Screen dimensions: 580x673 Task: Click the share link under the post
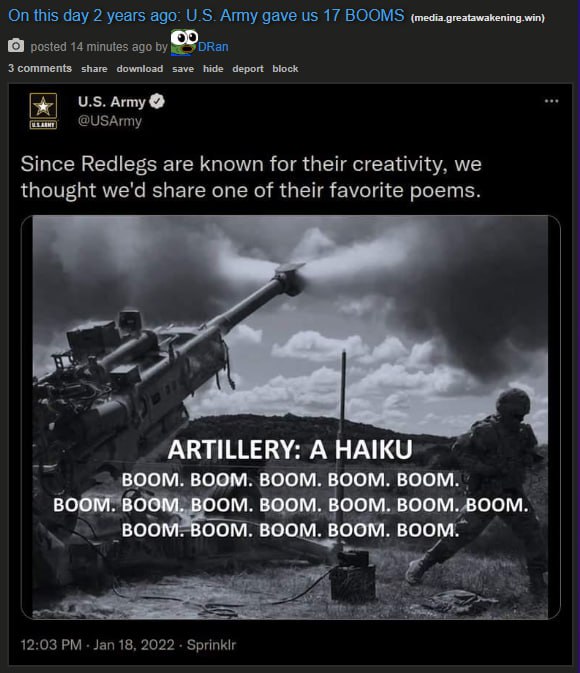[x=94, y=69]
